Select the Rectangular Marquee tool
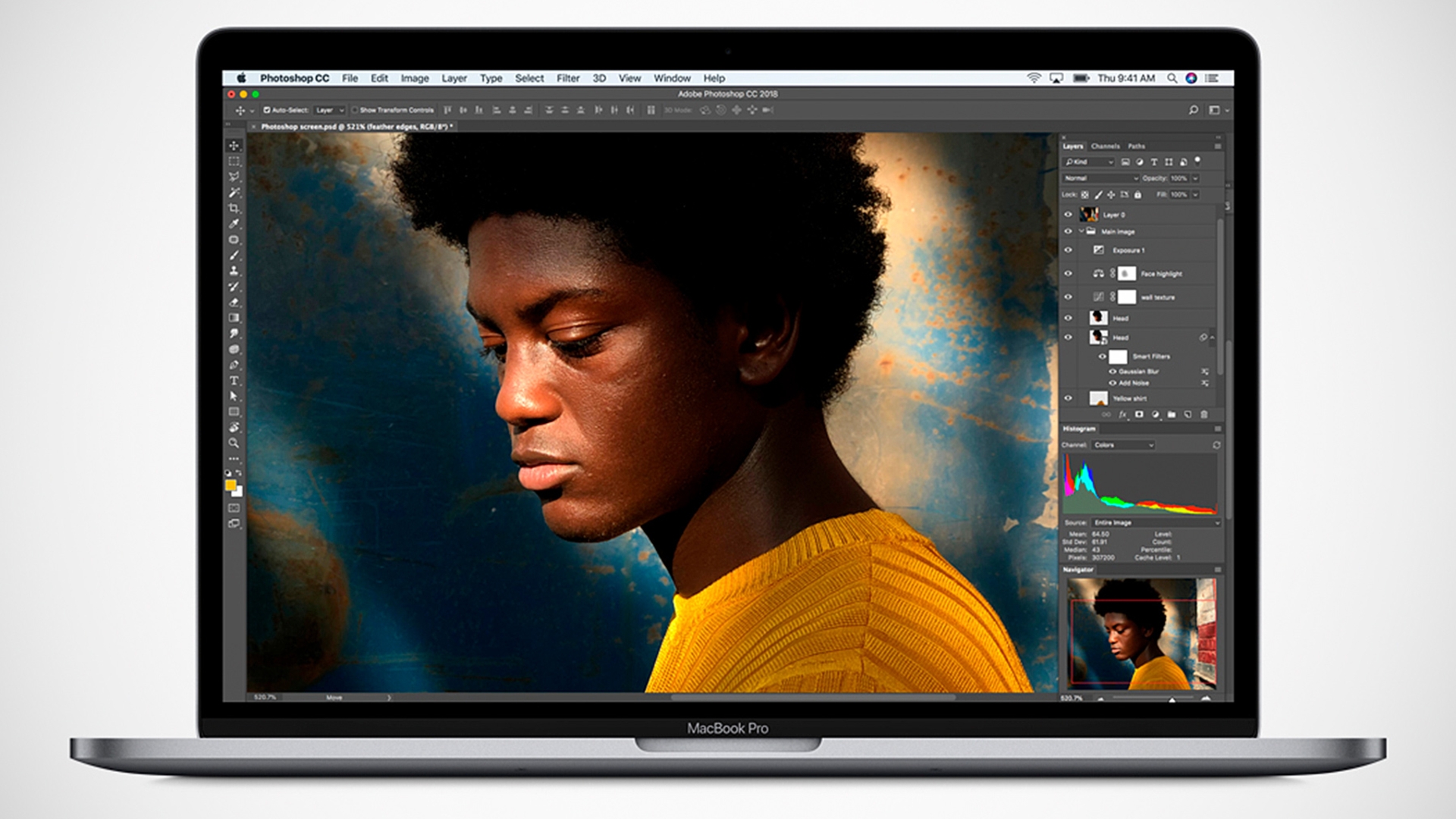 tap(234, 162)
